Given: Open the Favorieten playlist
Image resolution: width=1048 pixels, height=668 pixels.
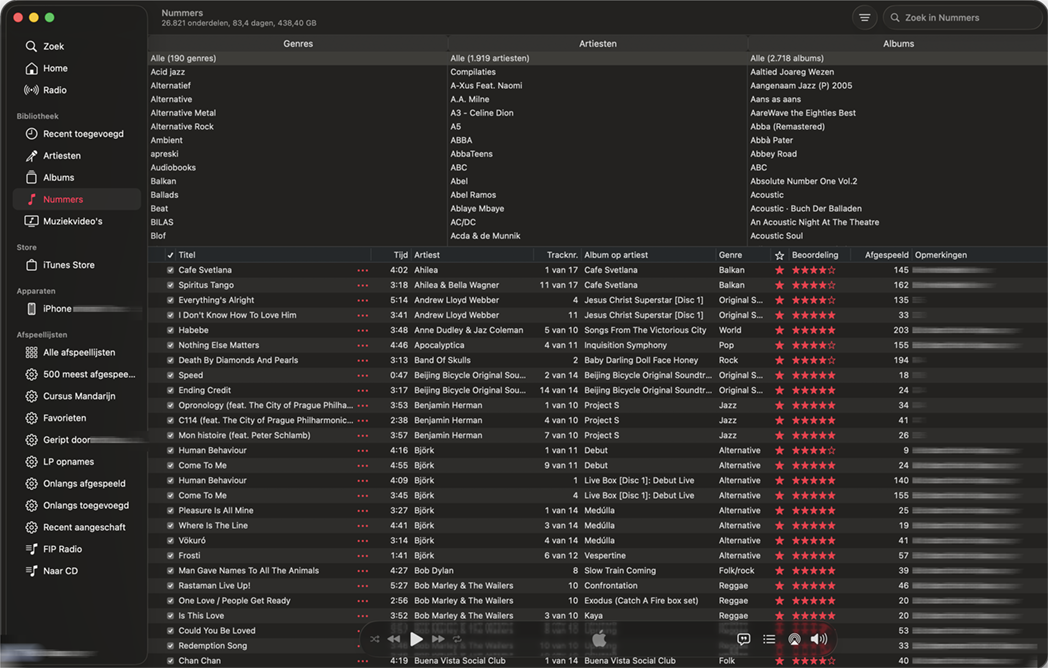Looking at the screenshot, I should pos(55,418).
